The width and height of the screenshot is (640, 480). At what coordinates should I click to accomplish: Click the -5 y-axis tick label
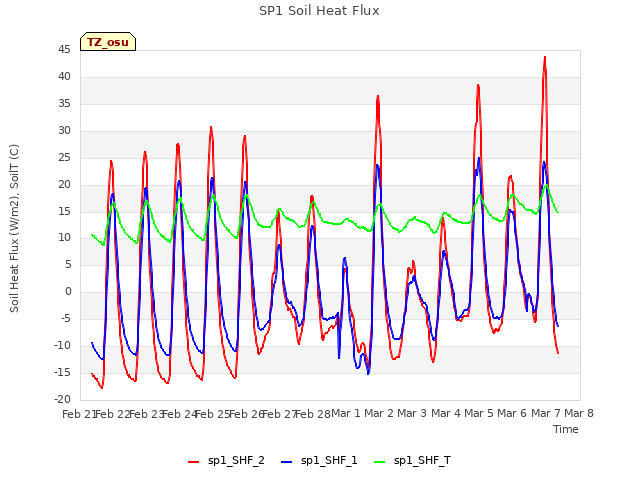[67, 318]
